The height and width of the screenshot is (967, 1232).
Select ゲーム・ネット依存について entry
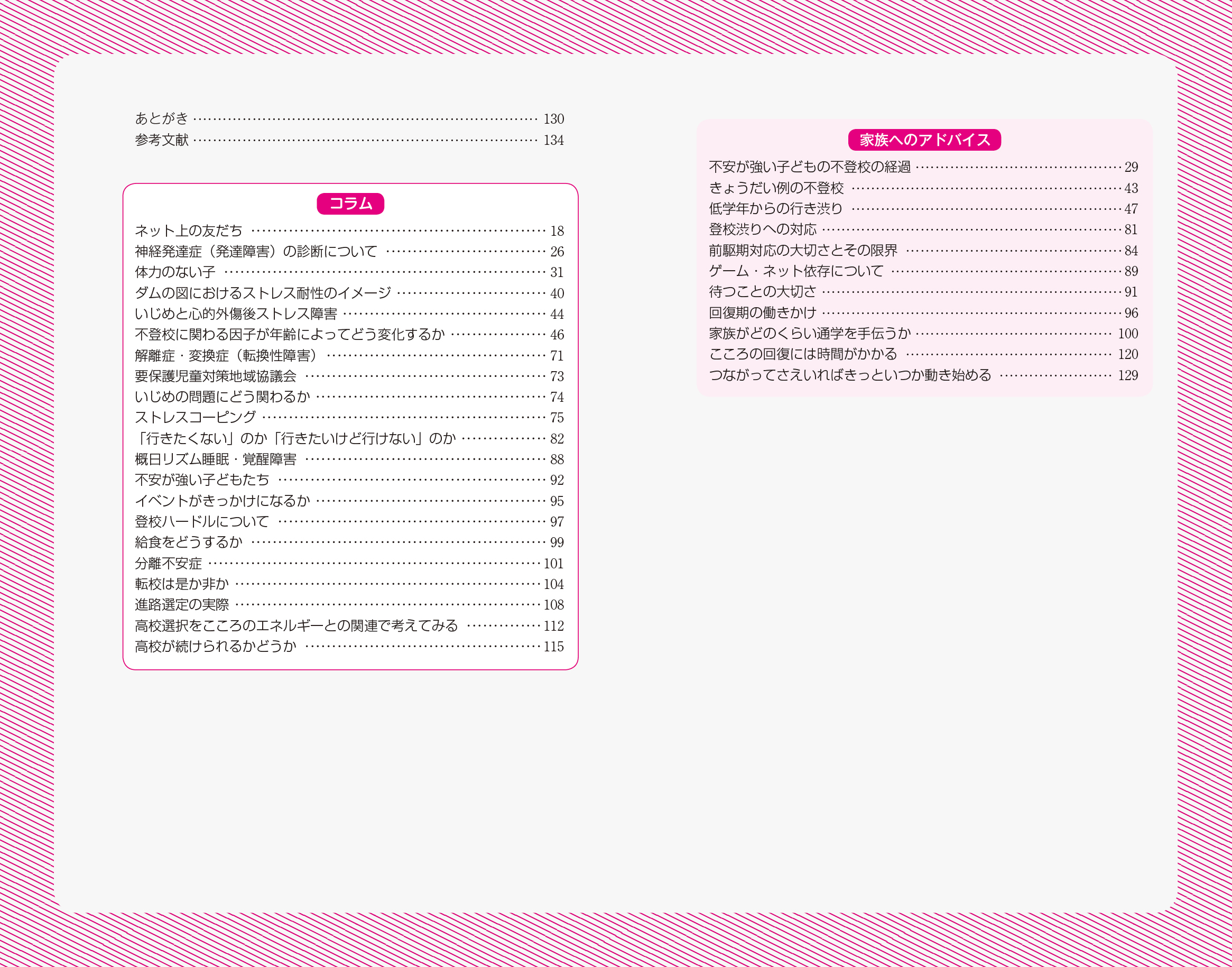click(923, 271)
